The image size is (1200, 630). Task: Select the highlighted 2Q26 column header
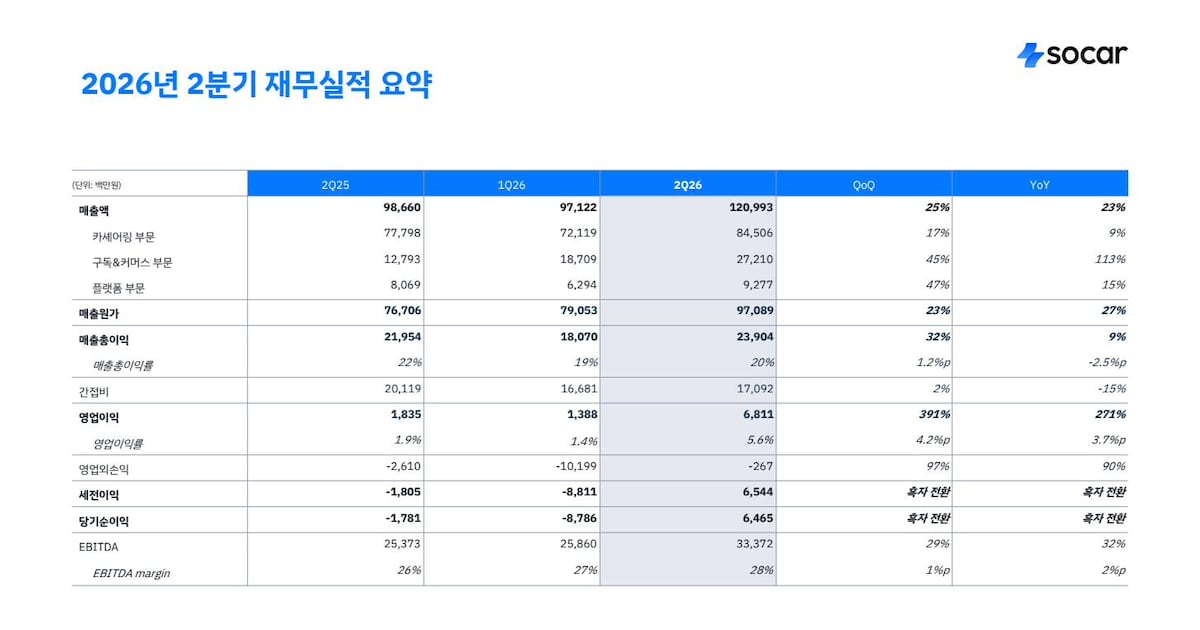(x=688, y=185)
